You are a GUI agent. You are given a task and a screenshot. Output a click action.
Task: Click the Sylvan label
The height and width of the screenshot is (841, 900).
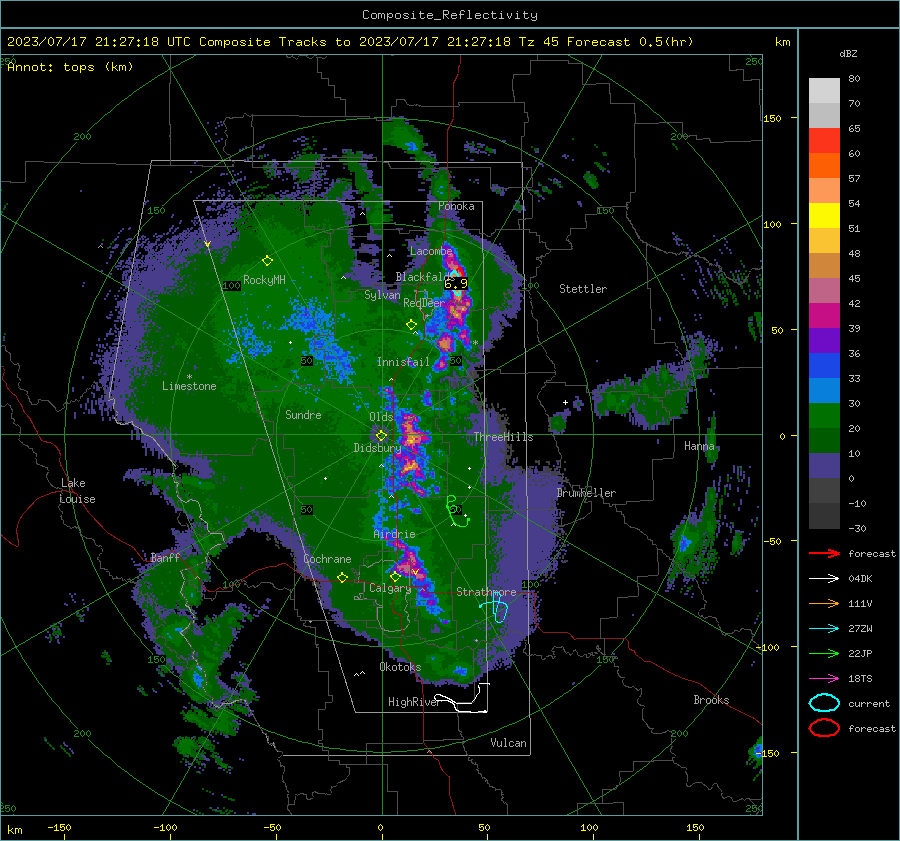[382, 295]
